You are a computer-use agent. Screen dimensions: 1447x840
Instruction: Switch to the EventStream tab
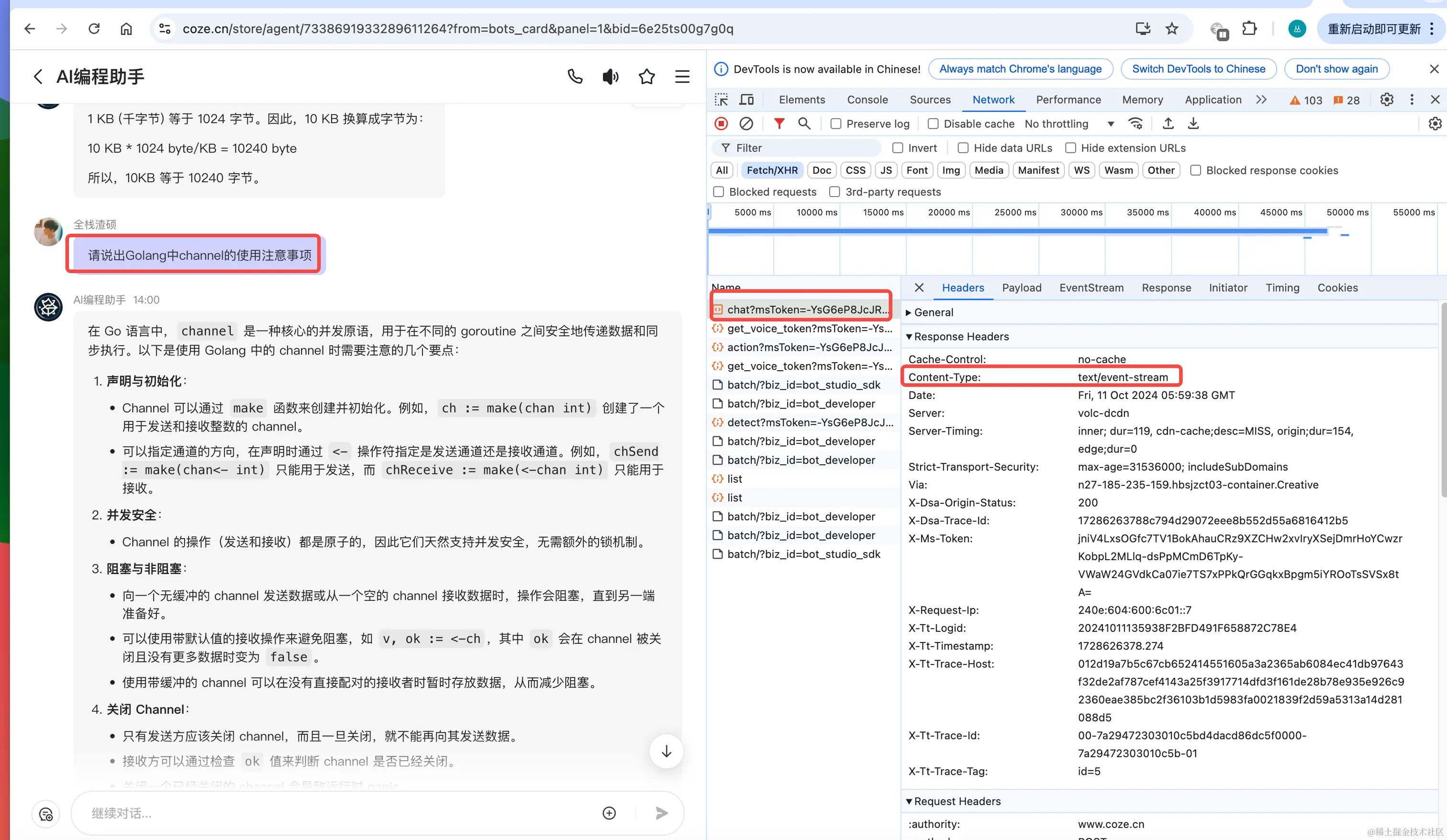pyautogui.click(x=1091, y=287)
